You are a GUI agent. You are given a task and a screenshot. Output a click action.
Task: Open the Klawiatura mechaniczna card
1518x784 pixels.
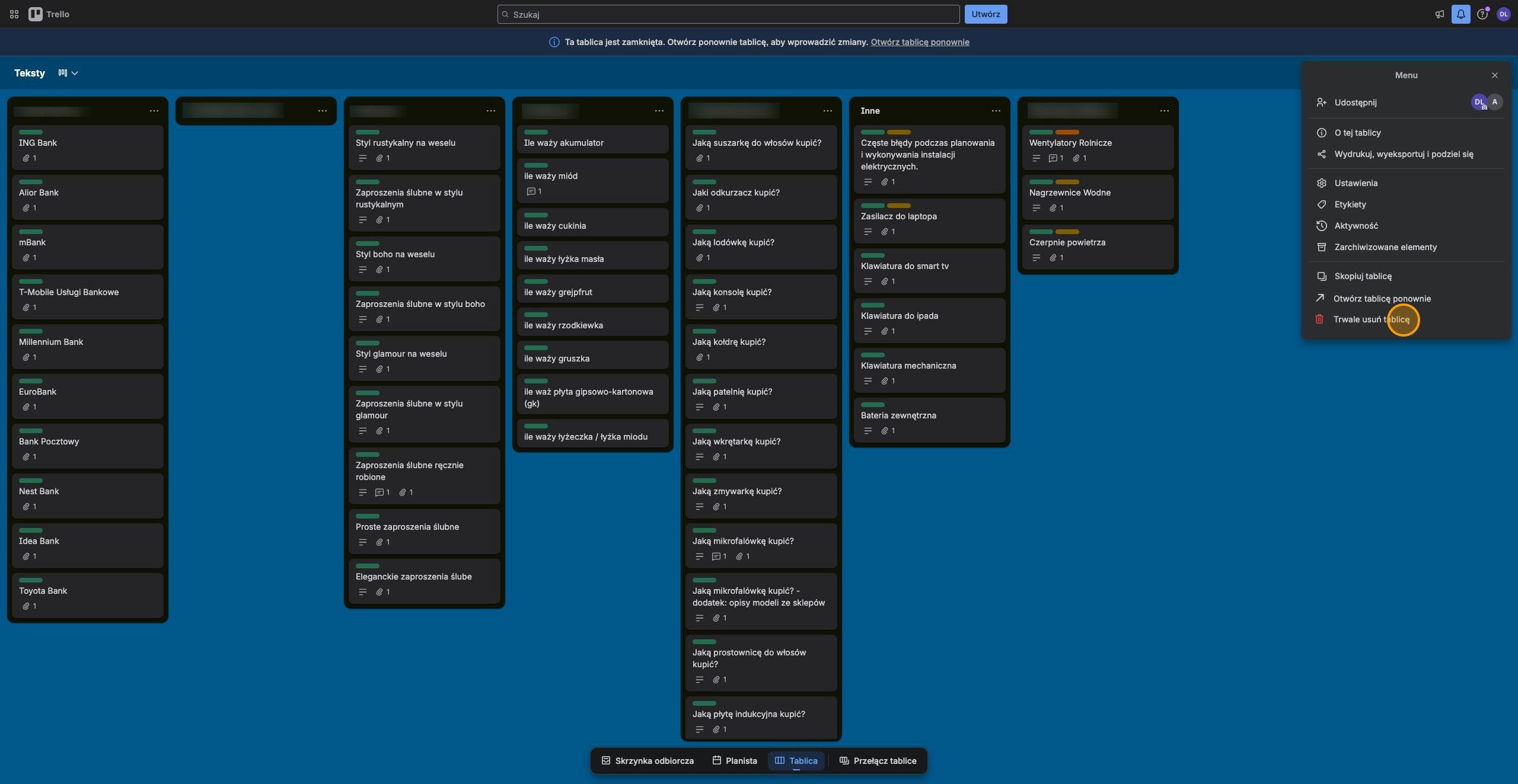[929, 370]
